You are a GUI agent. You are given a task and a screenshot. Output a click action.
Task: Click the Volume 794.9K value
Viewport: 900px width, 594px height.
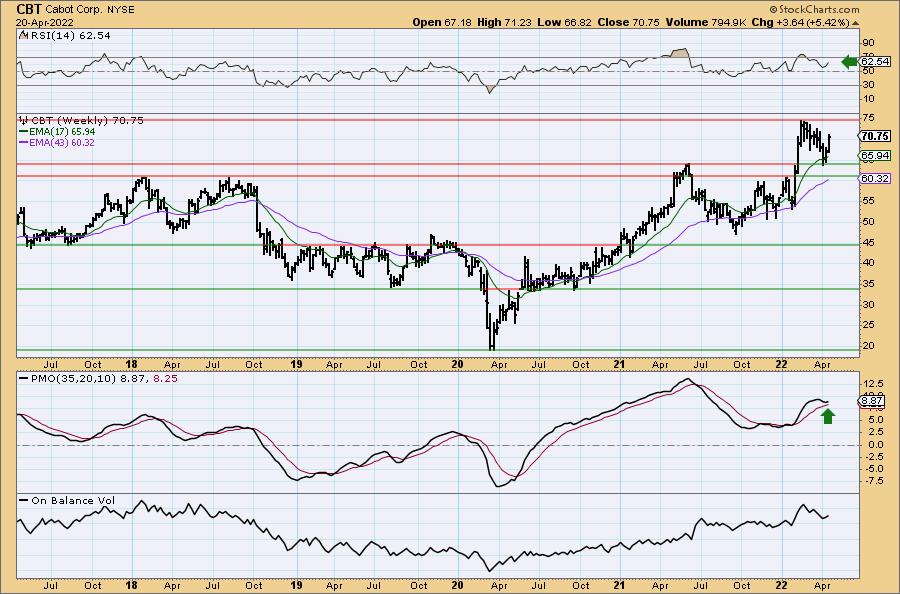pyautogui.click(x=706, y=22)
